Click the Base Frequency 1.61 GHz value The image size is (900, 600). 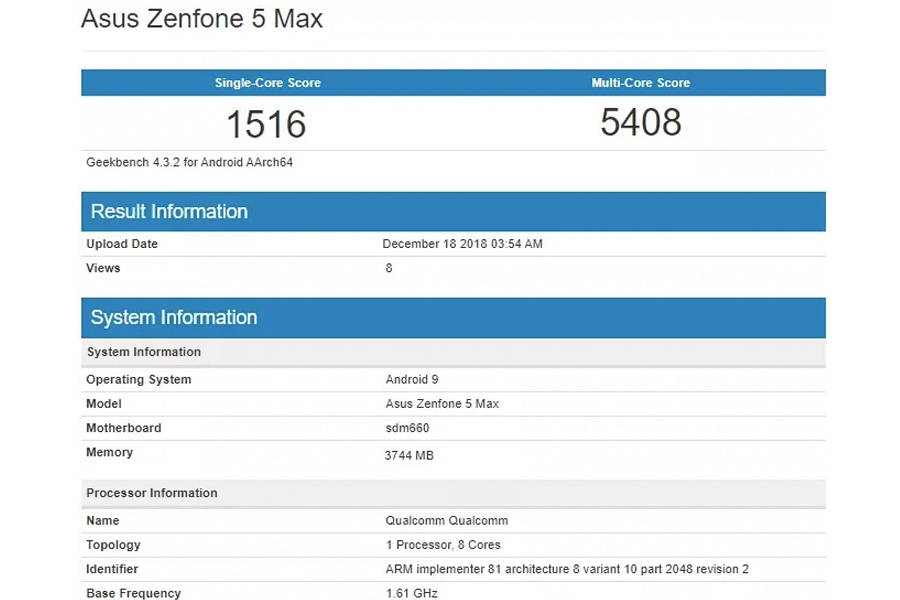coord(409,592)
